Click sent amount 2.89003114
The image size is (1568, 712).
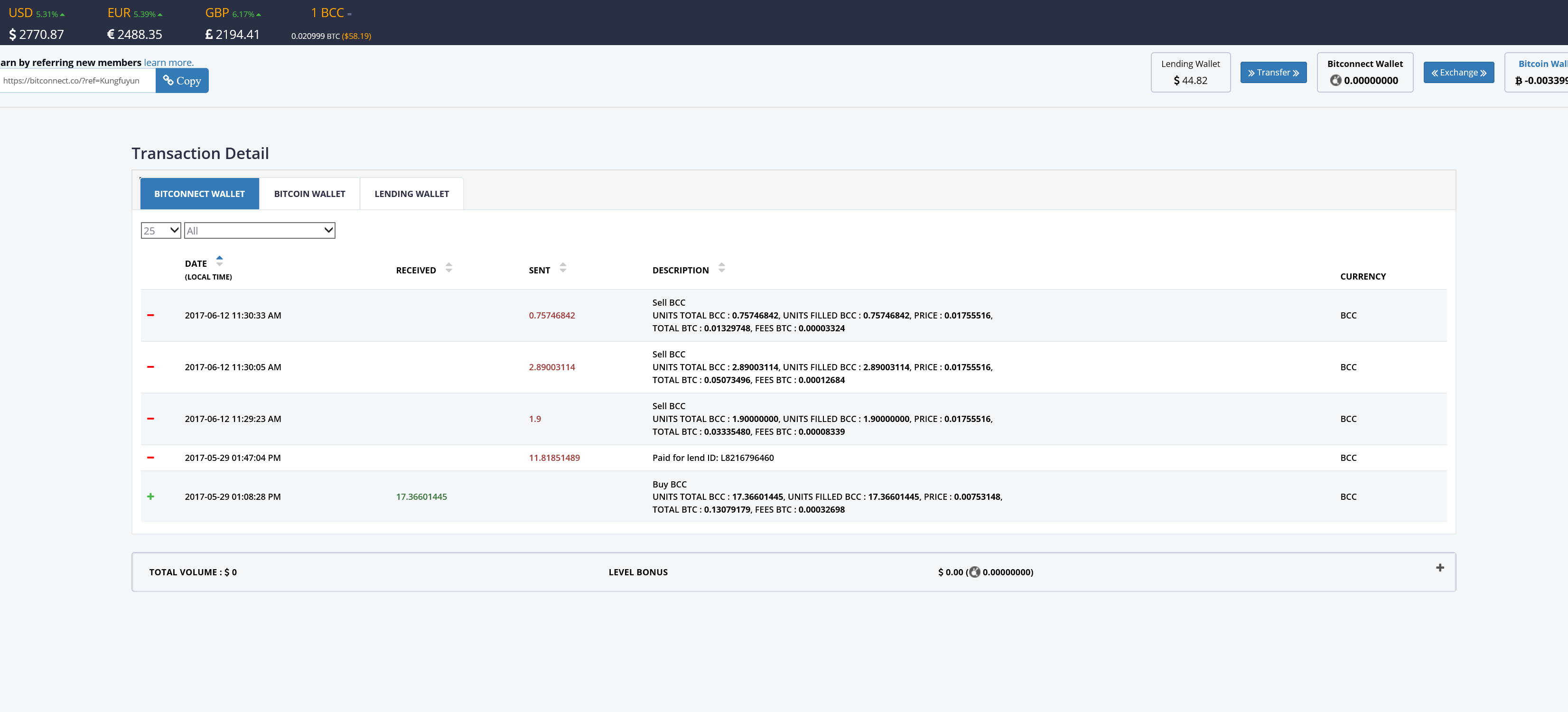coord(551,367)
